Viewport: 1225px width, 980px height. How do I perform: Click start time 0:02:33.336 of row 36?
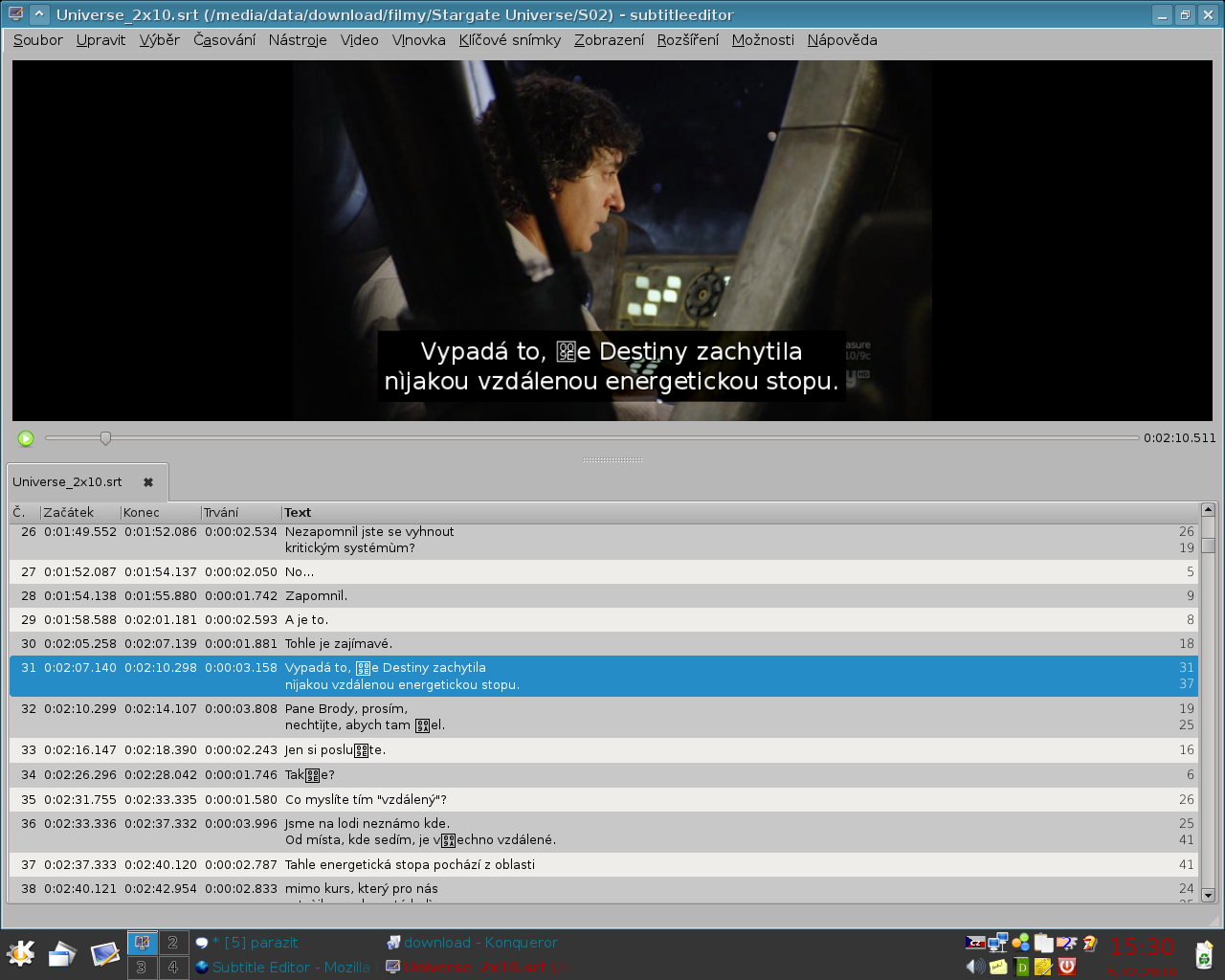[x=80, y=824]
